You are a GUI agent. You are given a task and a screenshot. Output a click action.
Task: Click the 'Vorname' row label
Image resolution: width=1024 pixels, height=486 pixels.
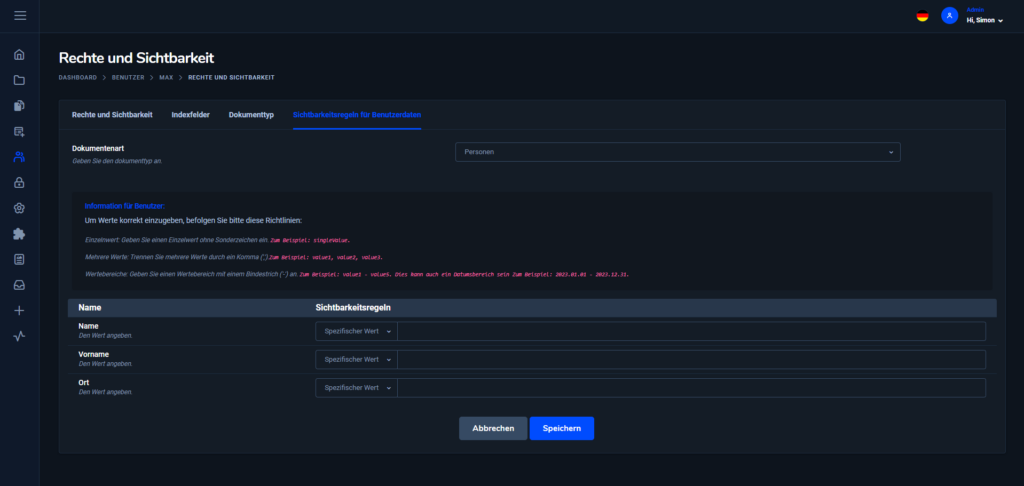point(93,354)
